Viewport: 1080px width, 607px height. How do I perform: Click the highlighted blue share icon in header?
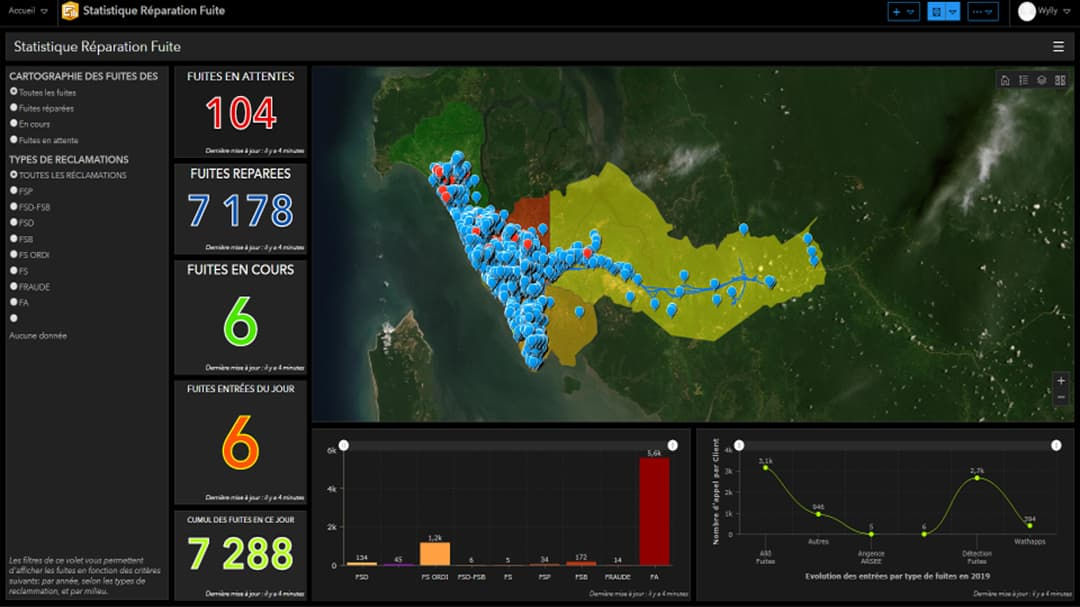coord(937,11)
